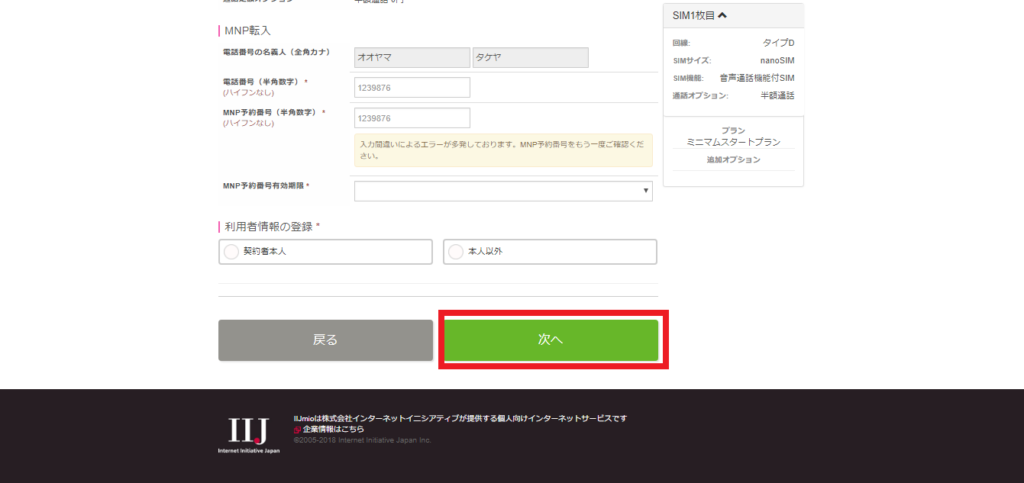Image resolution: width=1024 pixels, height=483 pixels.
Task: Click the green 次へ button
Action: pos(551,340)
